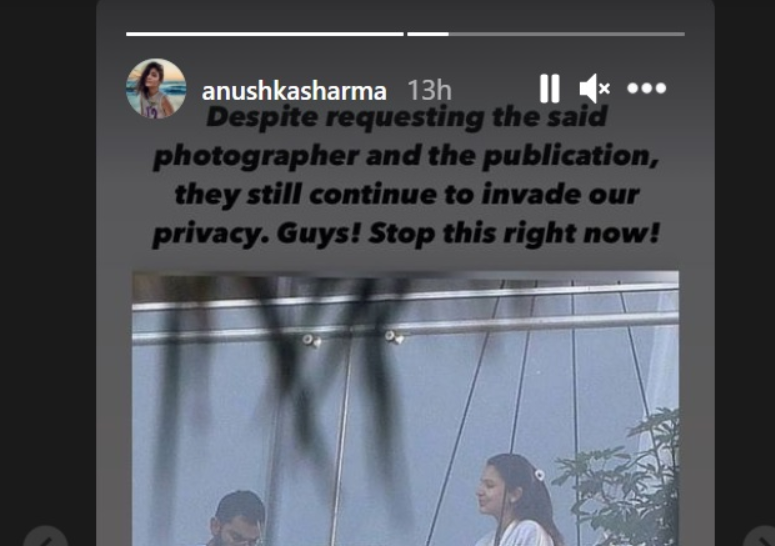Open the three-dot more options menu
Viewport: 775px width, 546px height.
(x=646, y=88)
